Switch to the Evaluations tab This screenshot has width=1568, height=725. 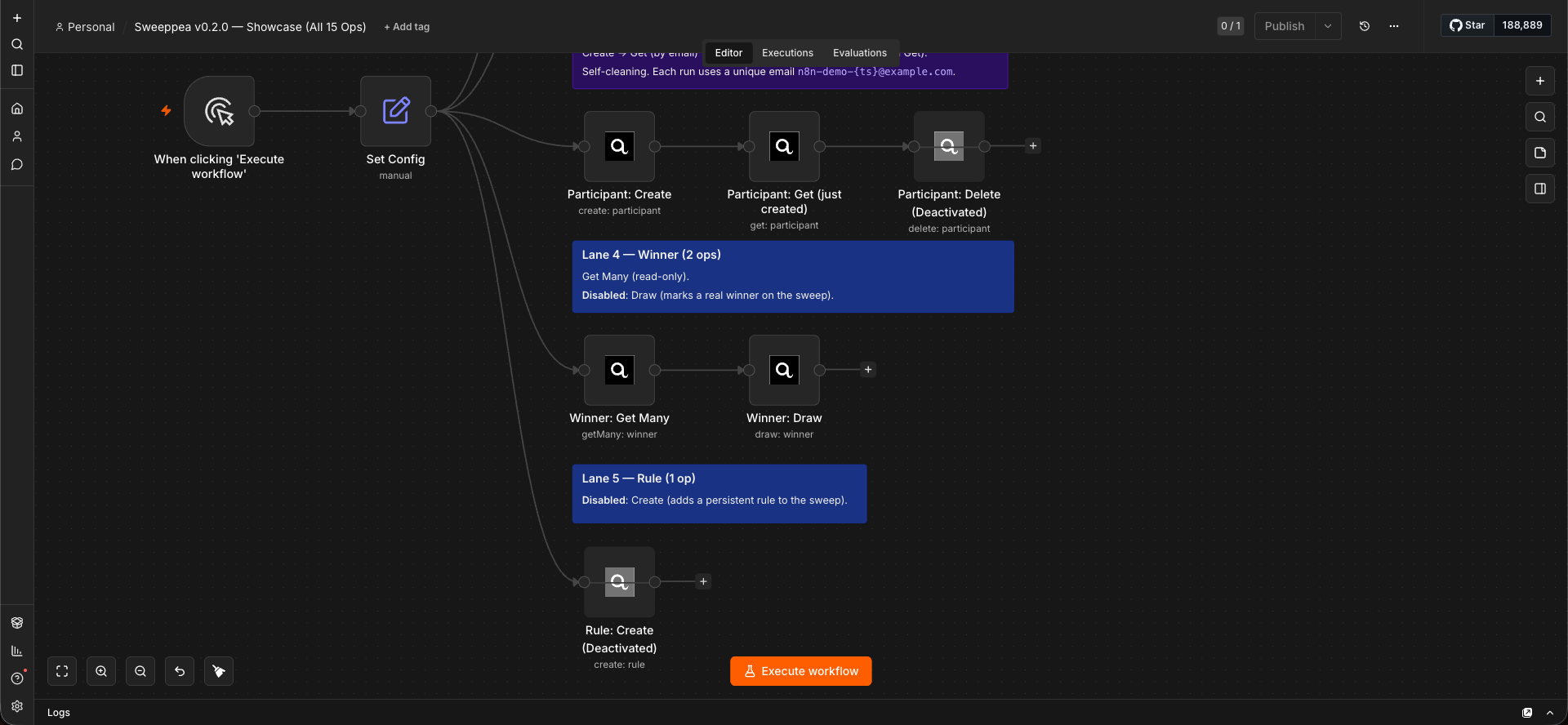click(x=860, y=53)
